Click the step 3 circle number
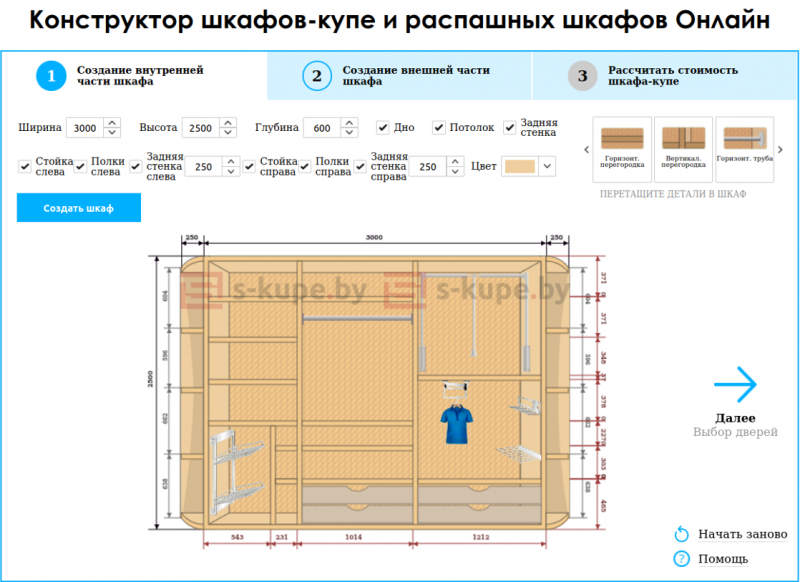Viewport: 800px width, 582px height. coord(583,76)
